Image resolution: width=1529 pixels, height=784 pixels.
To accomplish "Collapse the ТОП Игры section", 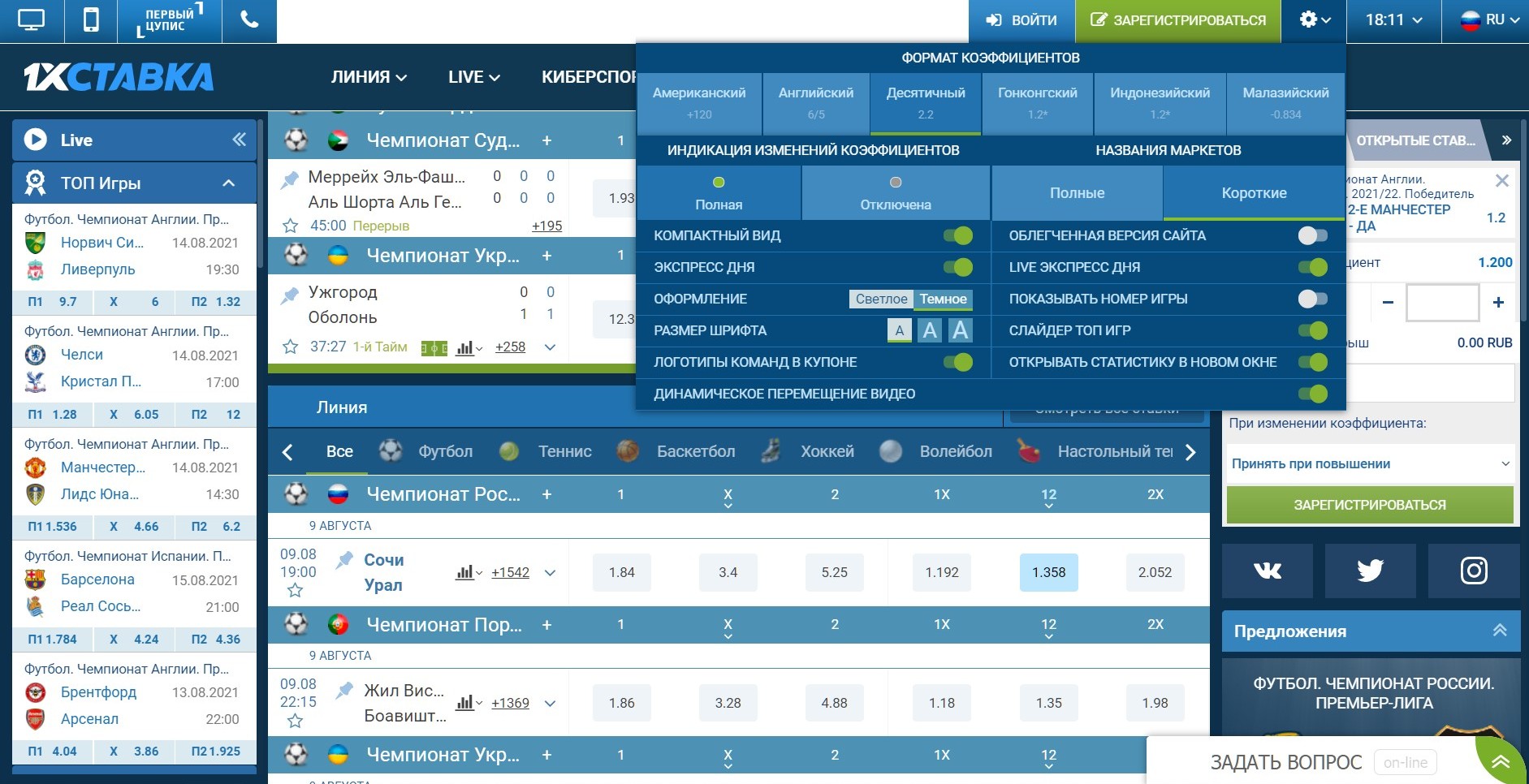I will pyautogui.click(x=229, y=183).
